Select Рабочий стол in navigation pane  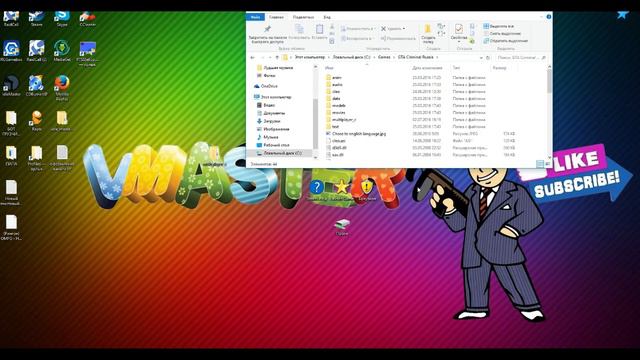[x=273, y=145]
